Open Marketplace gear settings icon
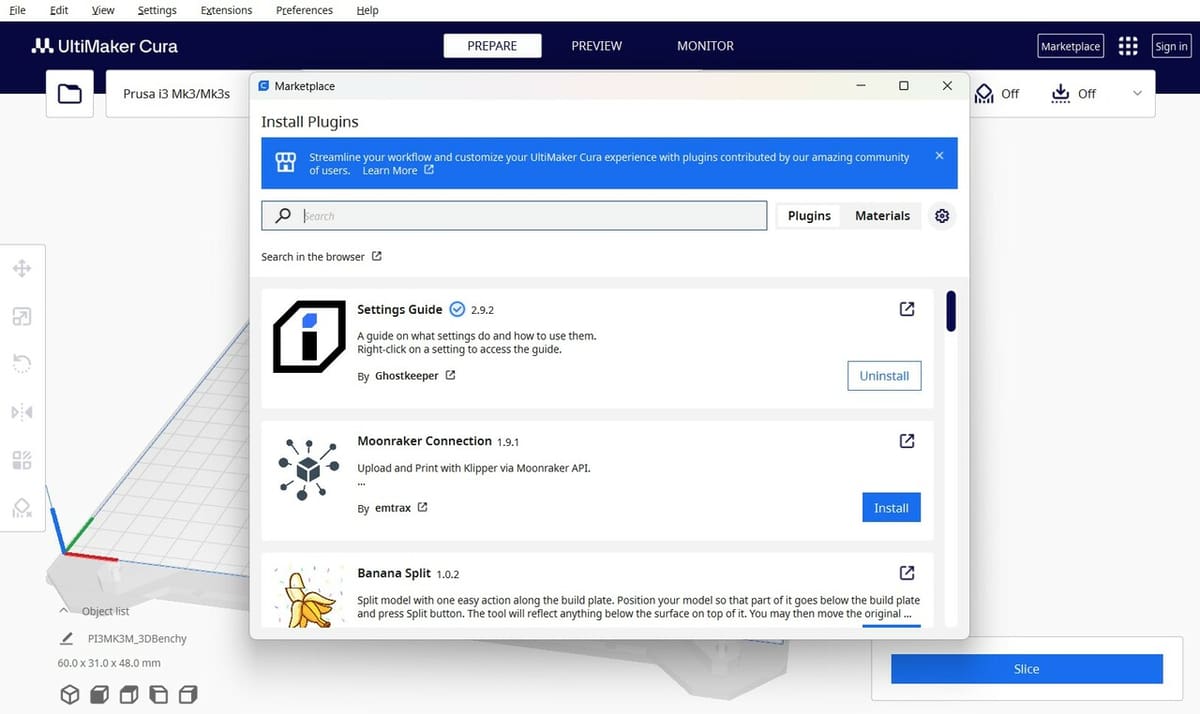 941,216
